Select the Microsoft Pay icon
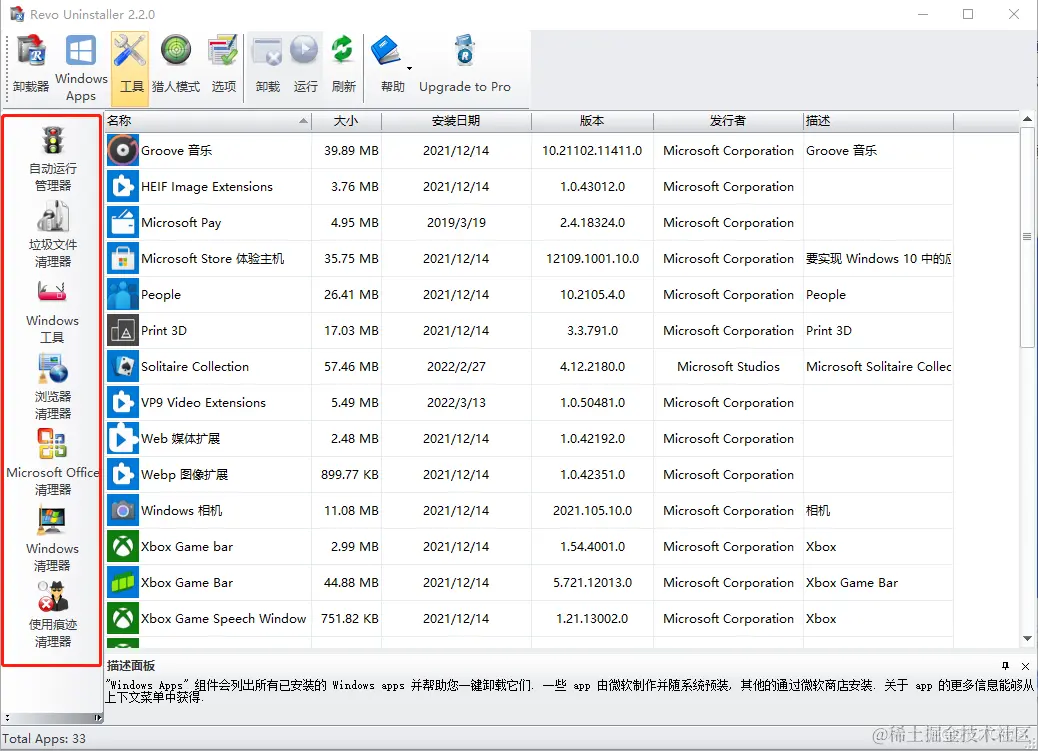 click(x=123, y=223)
